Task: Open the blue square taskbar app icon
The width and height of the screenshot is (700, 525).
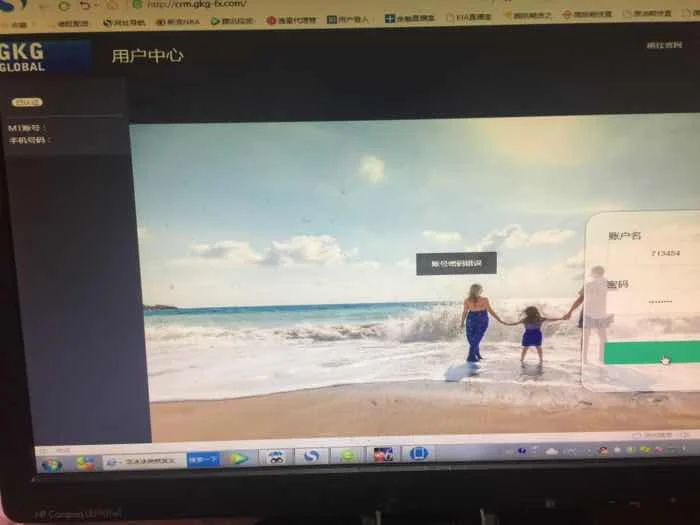Action: tap(418, 453)
